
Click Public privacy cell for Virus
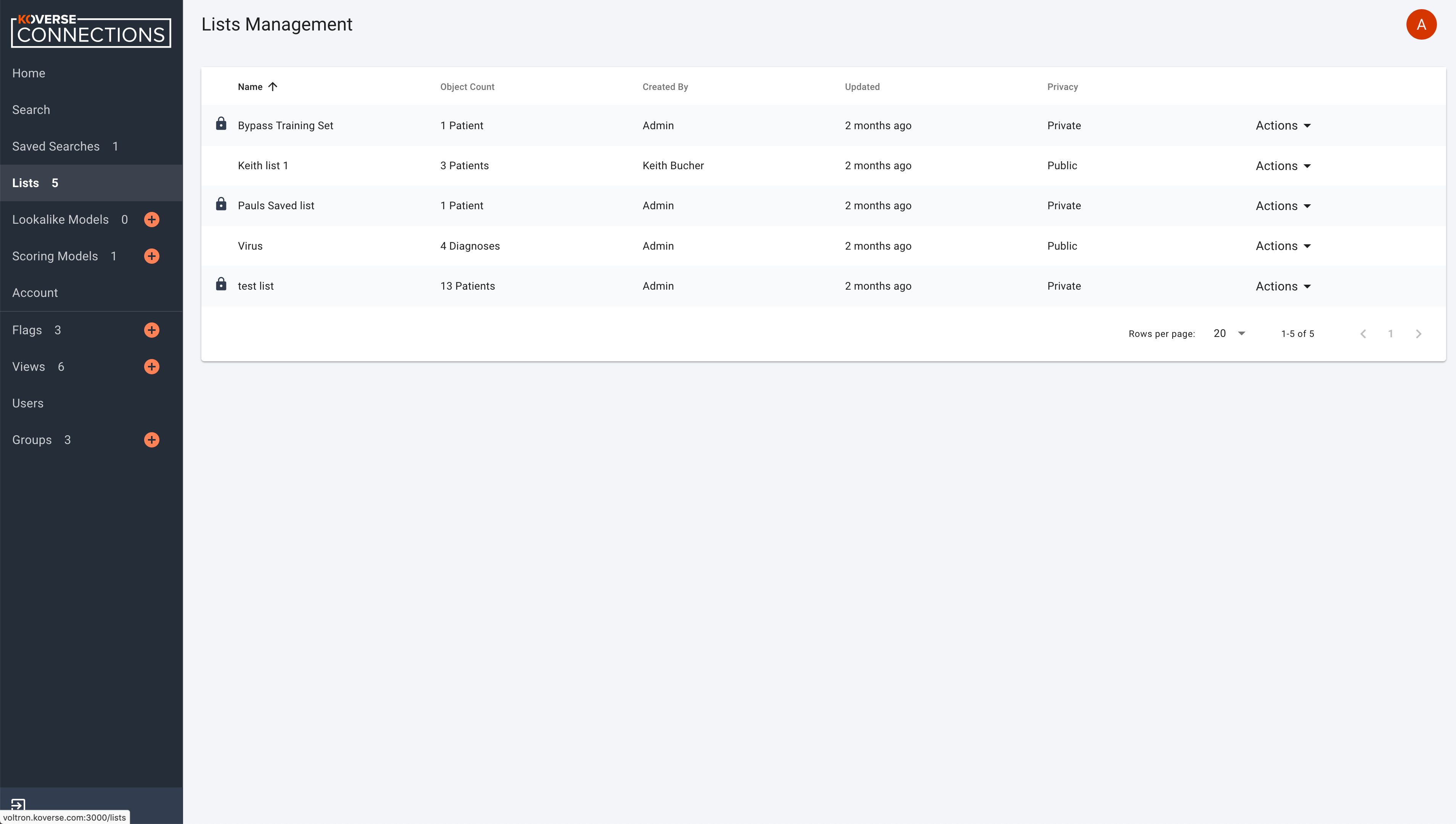point(1062,245)
